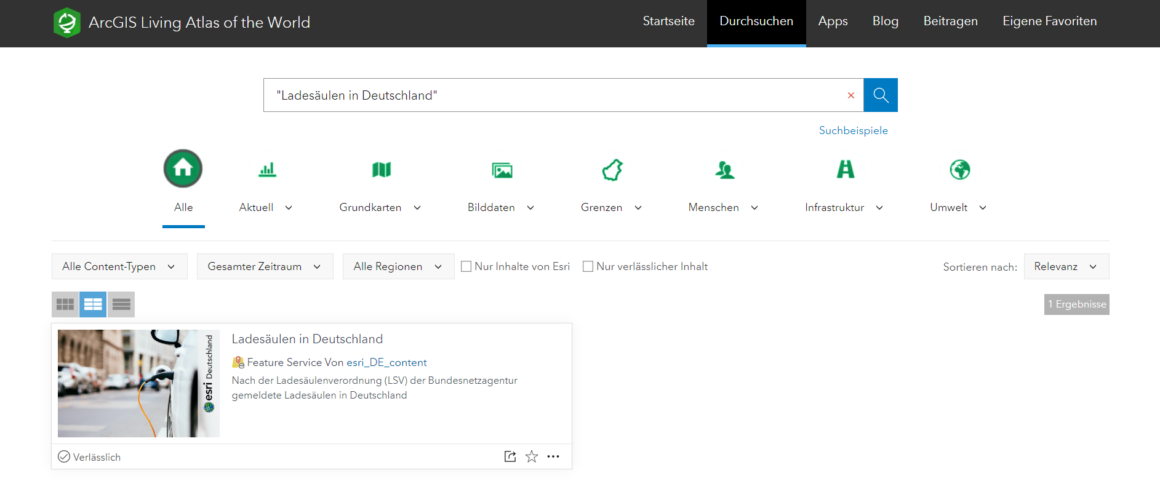Expand the Grundkarten category dropdown
Viewport: 1160px width, 489px height.
pyautogui.click(x=417, y=208)
